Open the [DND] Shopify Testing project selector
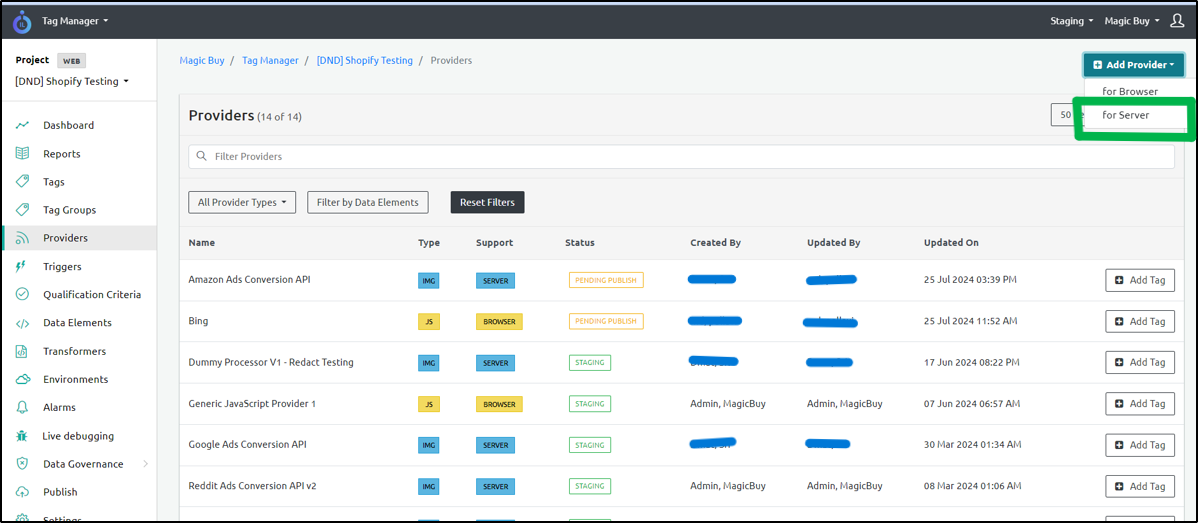 coord(72,81)
